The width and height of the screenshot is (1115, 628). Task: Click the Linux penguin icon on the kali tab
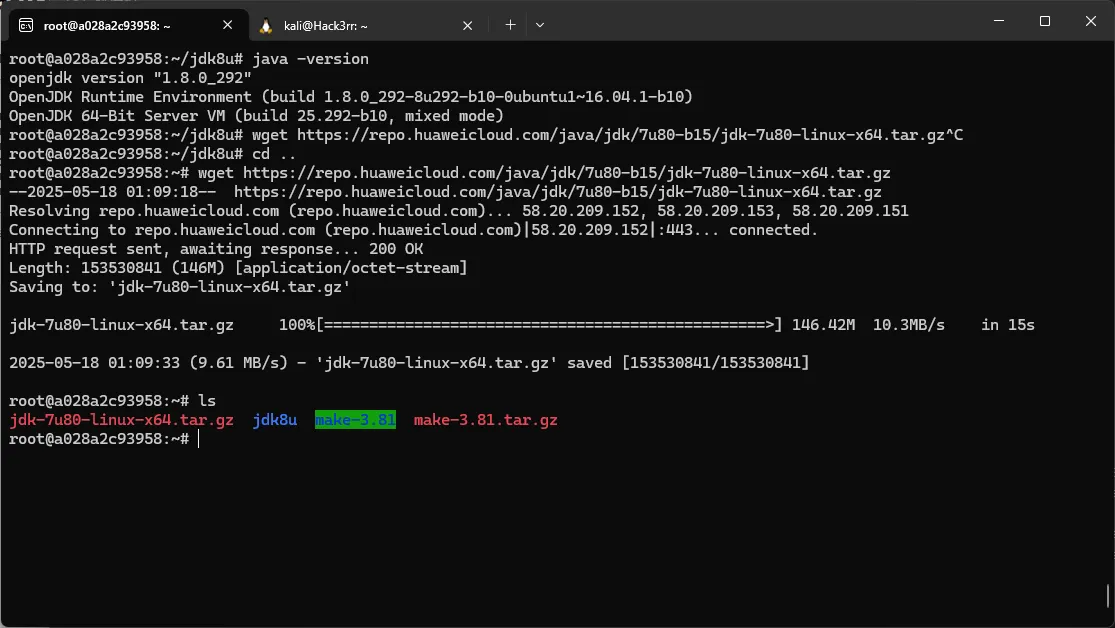[265, 26]
